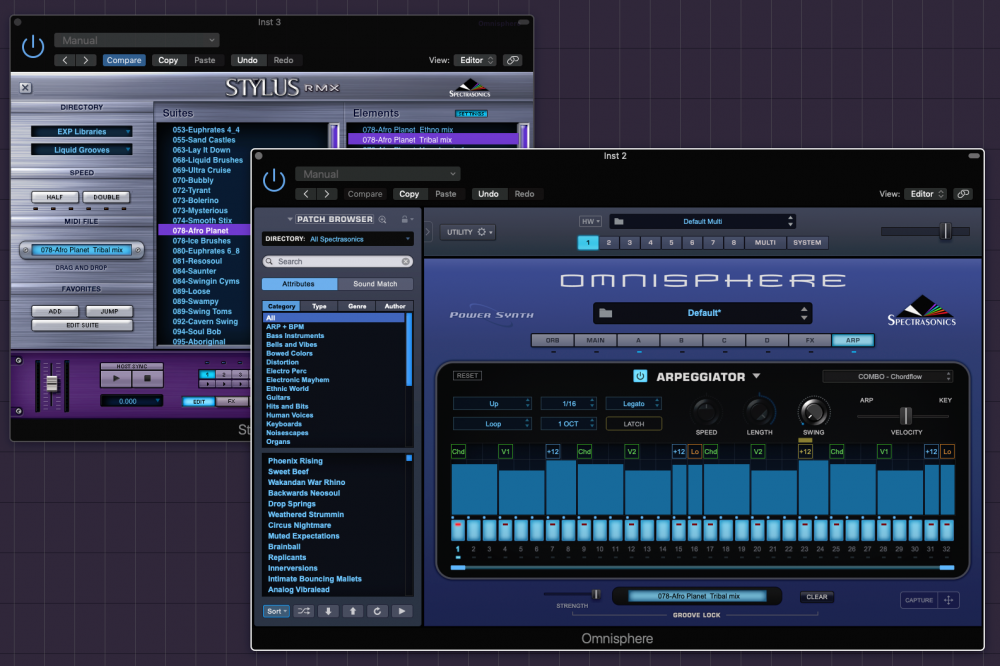Image resolution: width=1000 pixels, height=666 pixels.
Task: Click the patch browser refresh icon
Action: coord(377,611)
